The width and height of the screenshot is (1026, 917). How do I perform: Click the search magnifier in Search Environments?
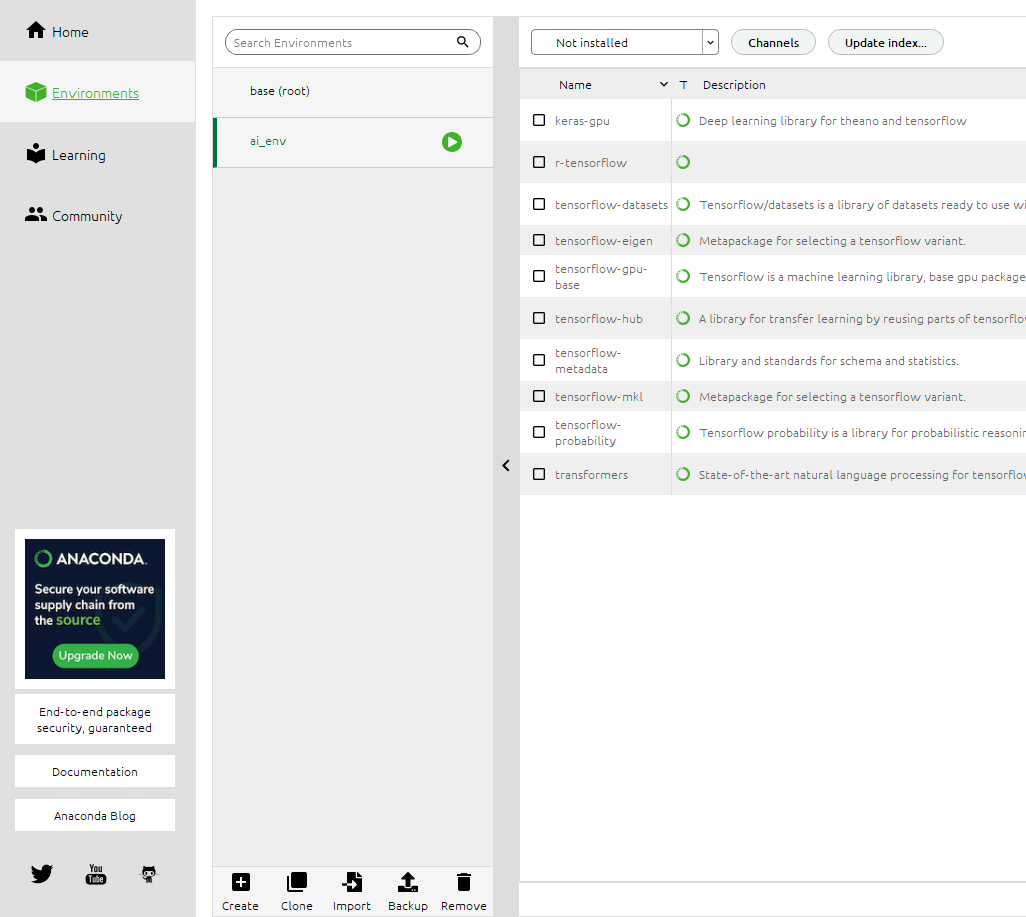click(463, 42)
